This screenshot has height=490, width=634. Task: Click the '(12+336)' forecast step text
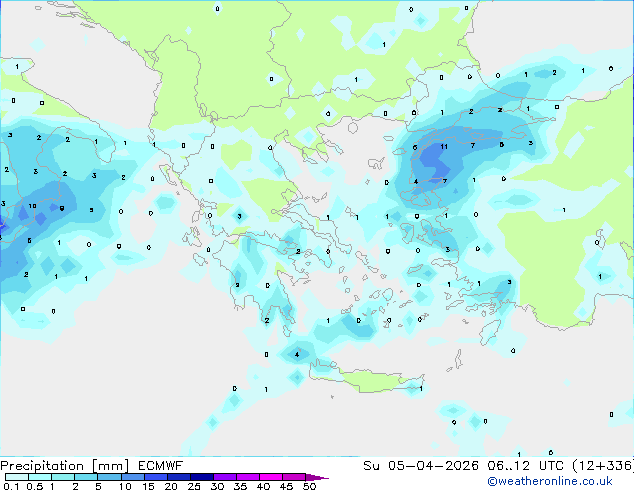click(x=603, y=466)
